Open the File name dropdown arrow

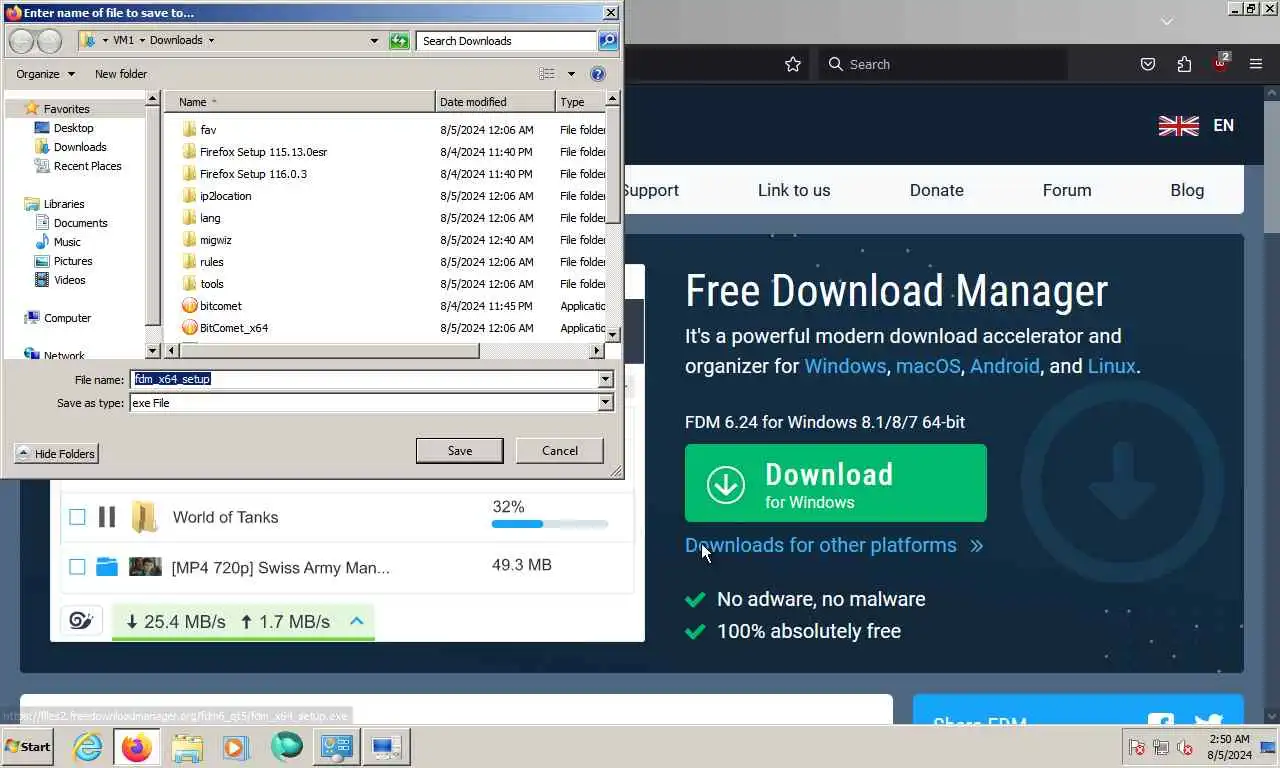[x=605, y=380]
